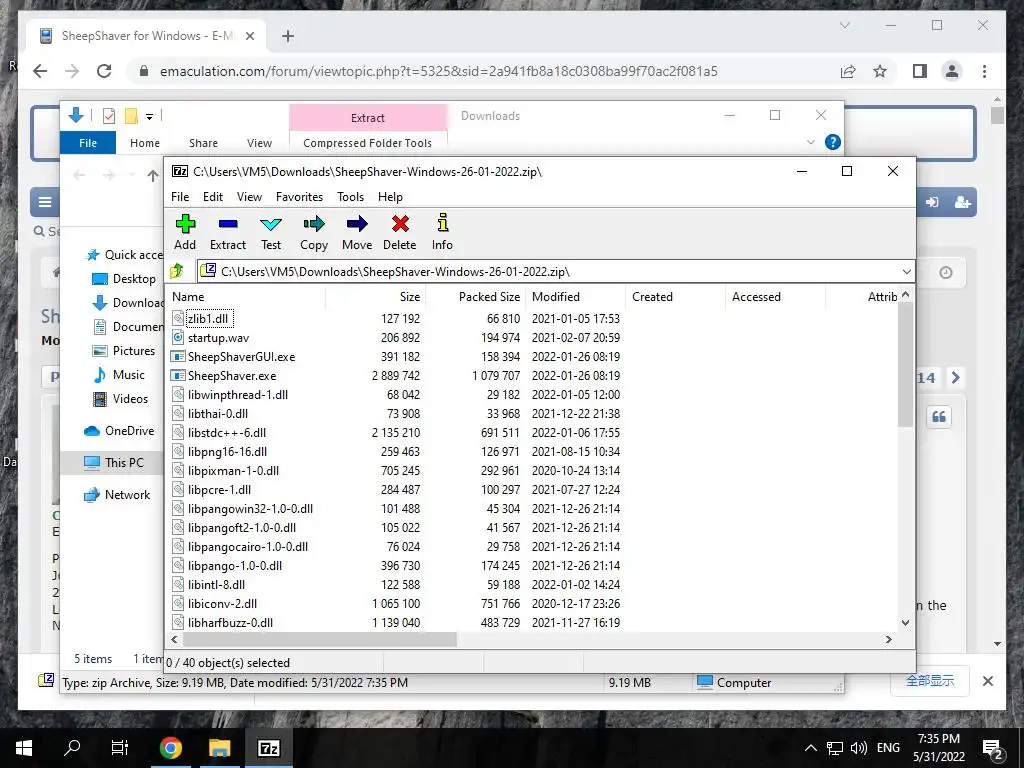Click the Explorer up-arrow navigation icon
This screenshot has height=768, width=1024.
pos(152,175)
